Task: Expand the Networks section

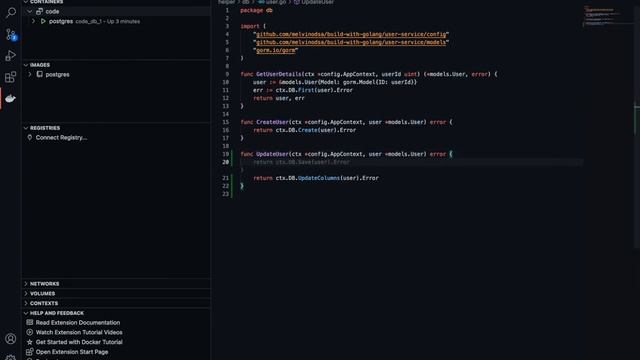Action: [x=26, y=284]
